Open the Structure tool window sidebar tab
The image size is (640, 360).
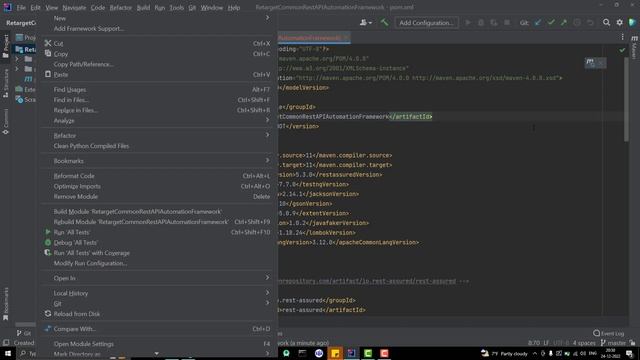point(6,83)
